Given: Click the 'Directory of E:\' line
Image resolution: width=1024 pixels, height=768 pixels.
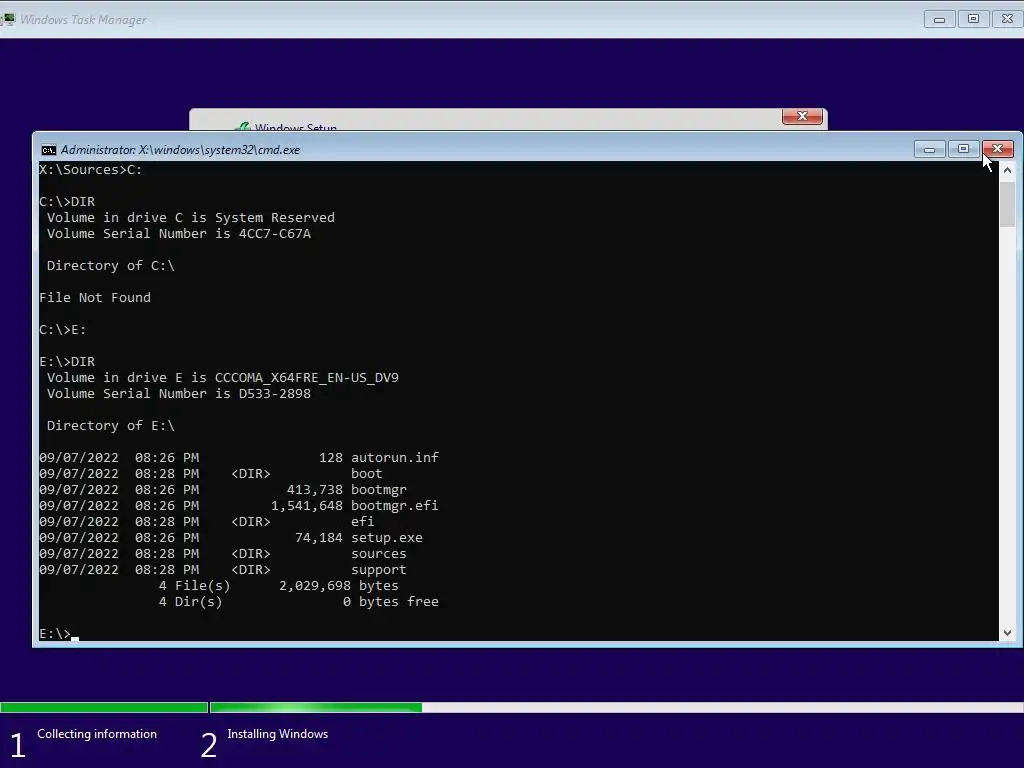Looking at the screenshot, I should click(x=110, y=426).
